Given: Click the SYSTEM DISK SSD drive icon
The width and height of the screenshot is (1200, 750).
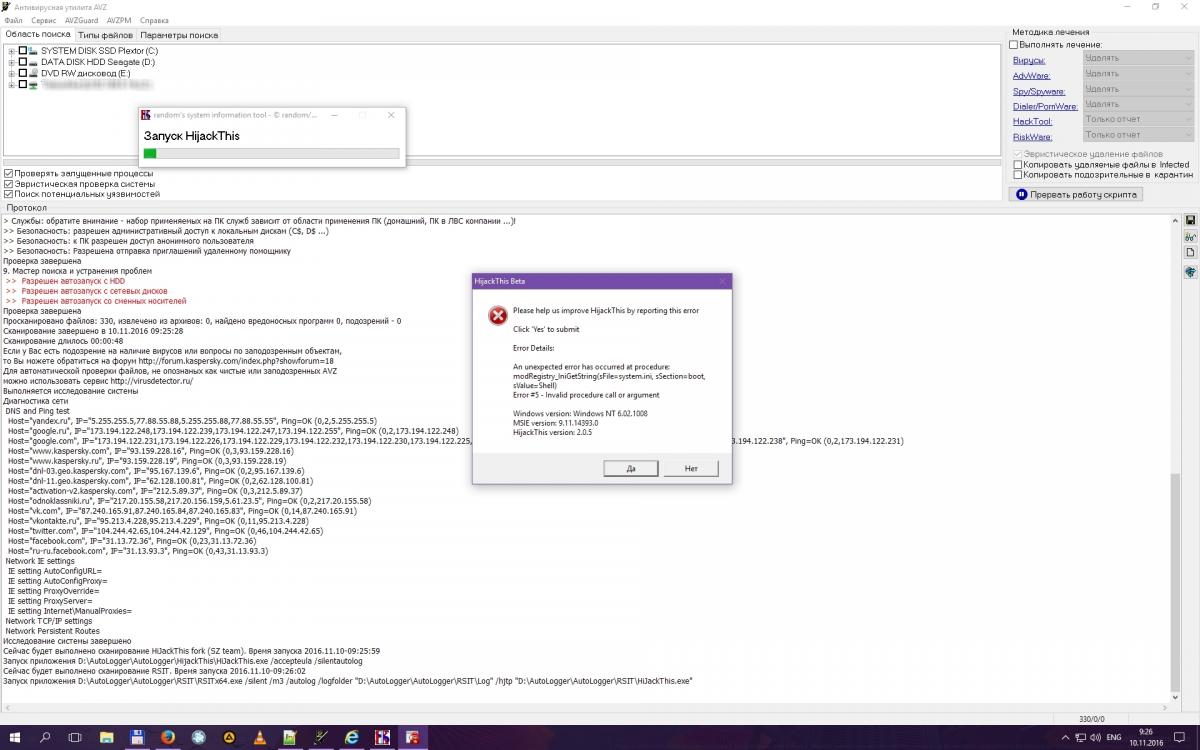Looking at the screenshot, I should [x=32, y=51].
